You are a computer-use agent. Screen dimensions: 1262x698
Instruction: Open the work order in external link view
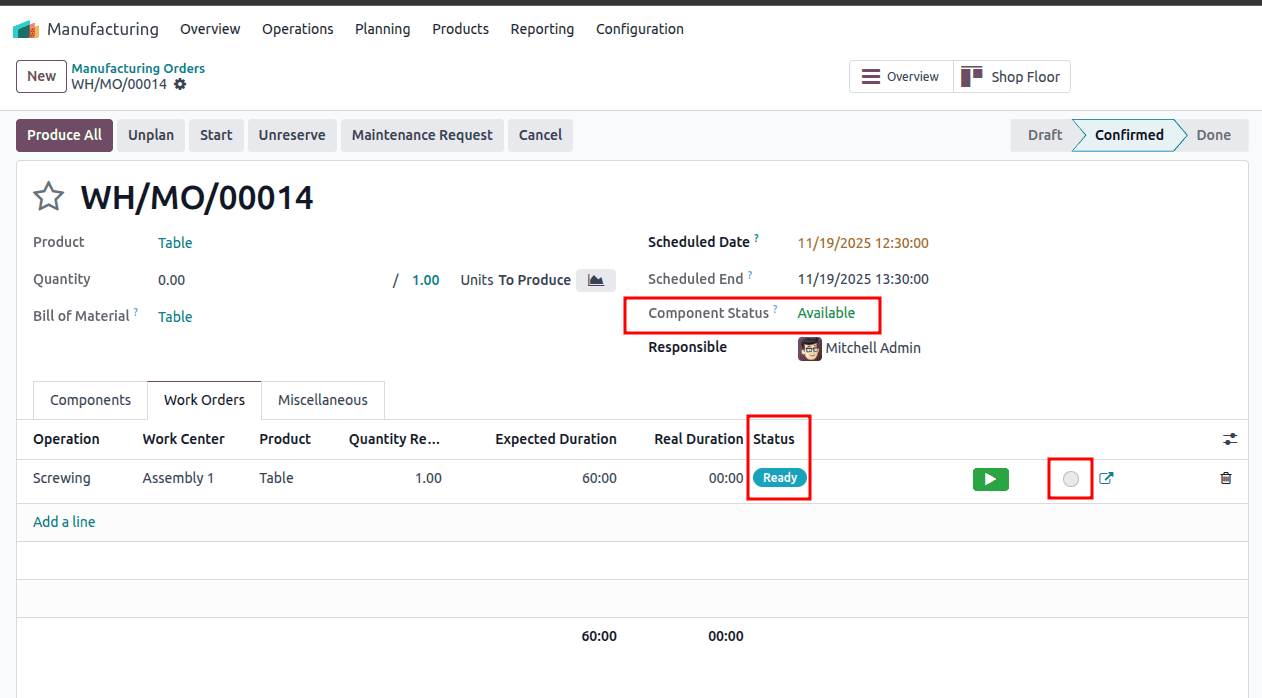[1106, 478]
